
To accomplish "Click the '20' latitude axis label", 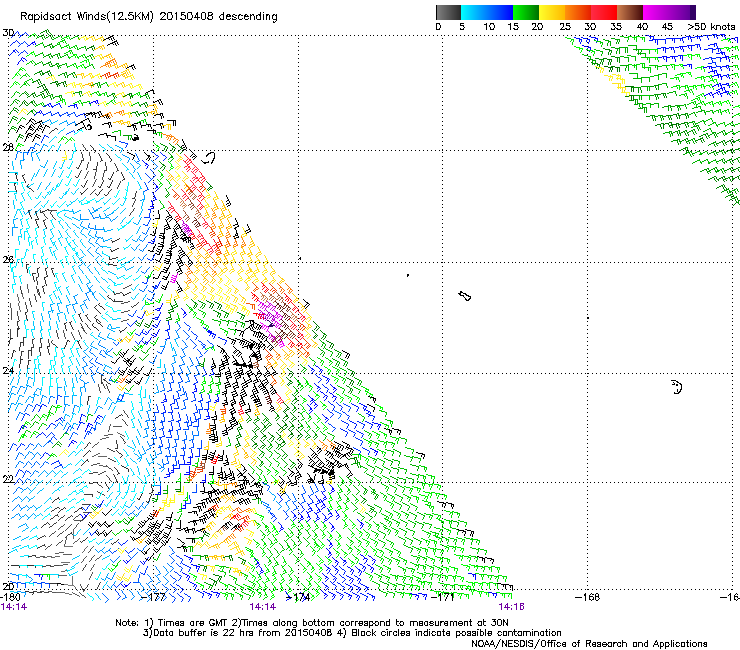I will (x=8, y=587).
